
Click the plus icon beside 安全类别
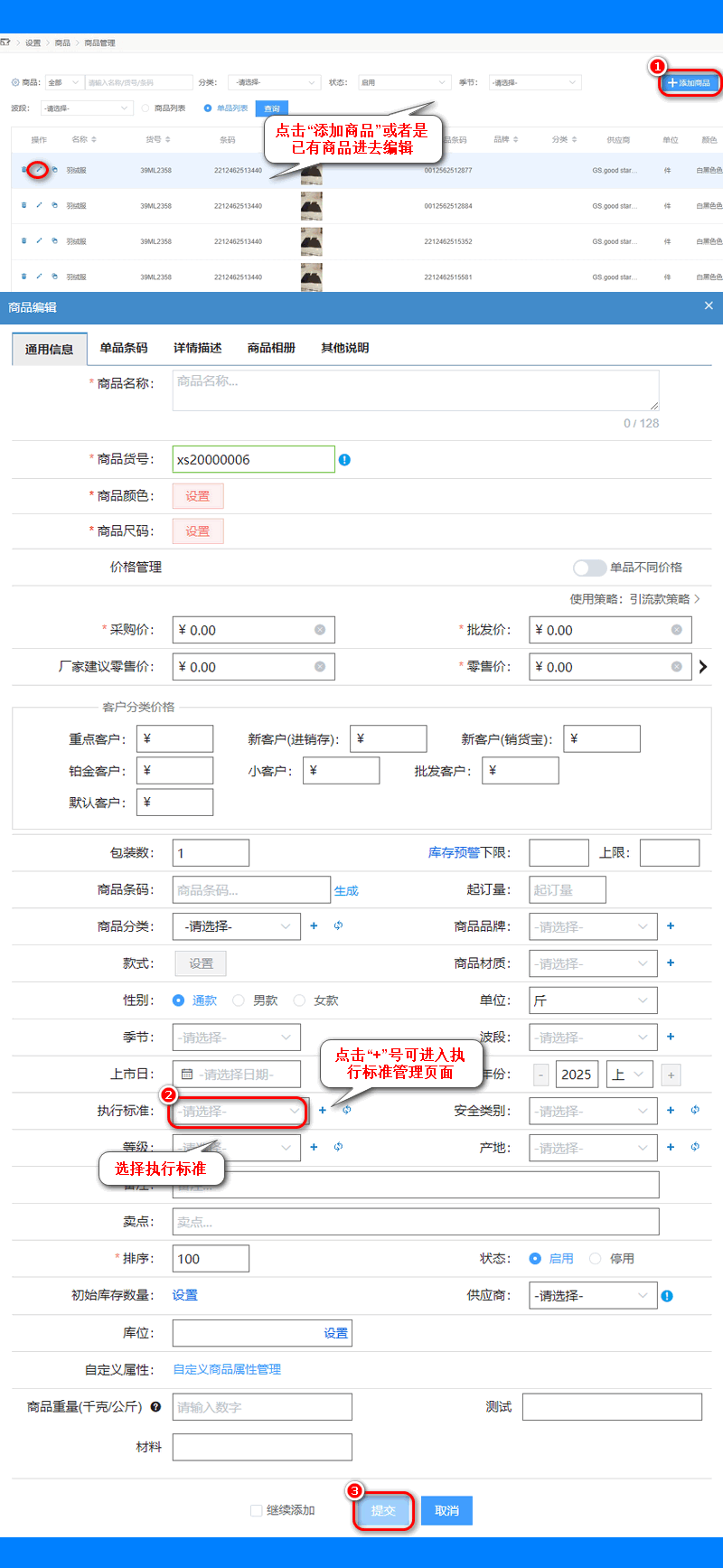(671, 1111)
